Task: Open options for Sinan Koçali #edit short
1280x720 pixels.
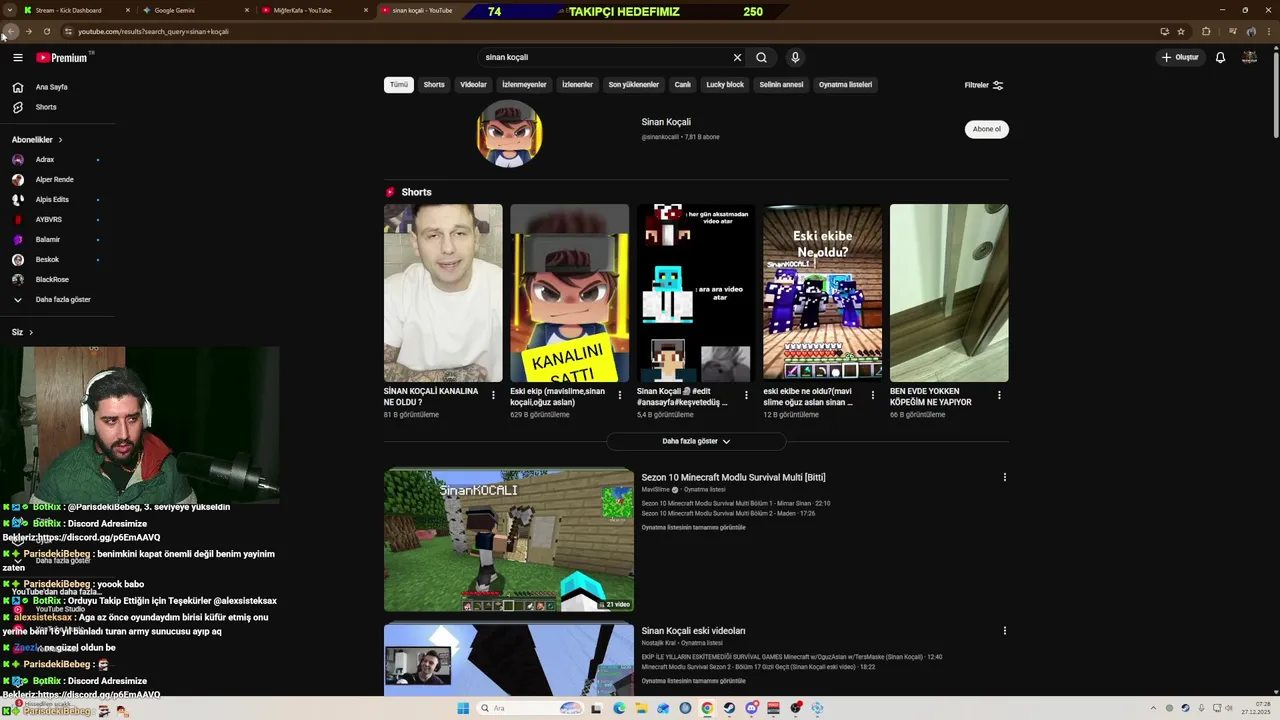Action: 746,396
